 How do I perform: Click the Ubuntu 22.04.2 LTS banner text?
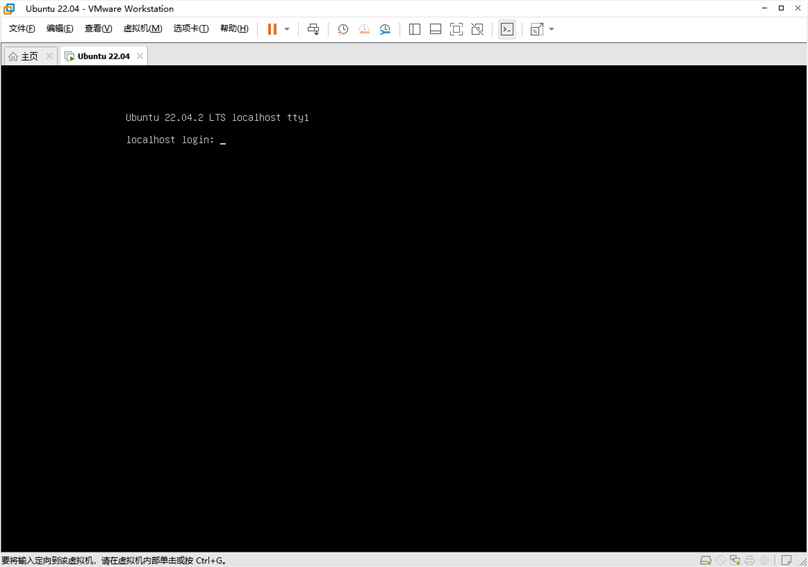tap(217, 118)
